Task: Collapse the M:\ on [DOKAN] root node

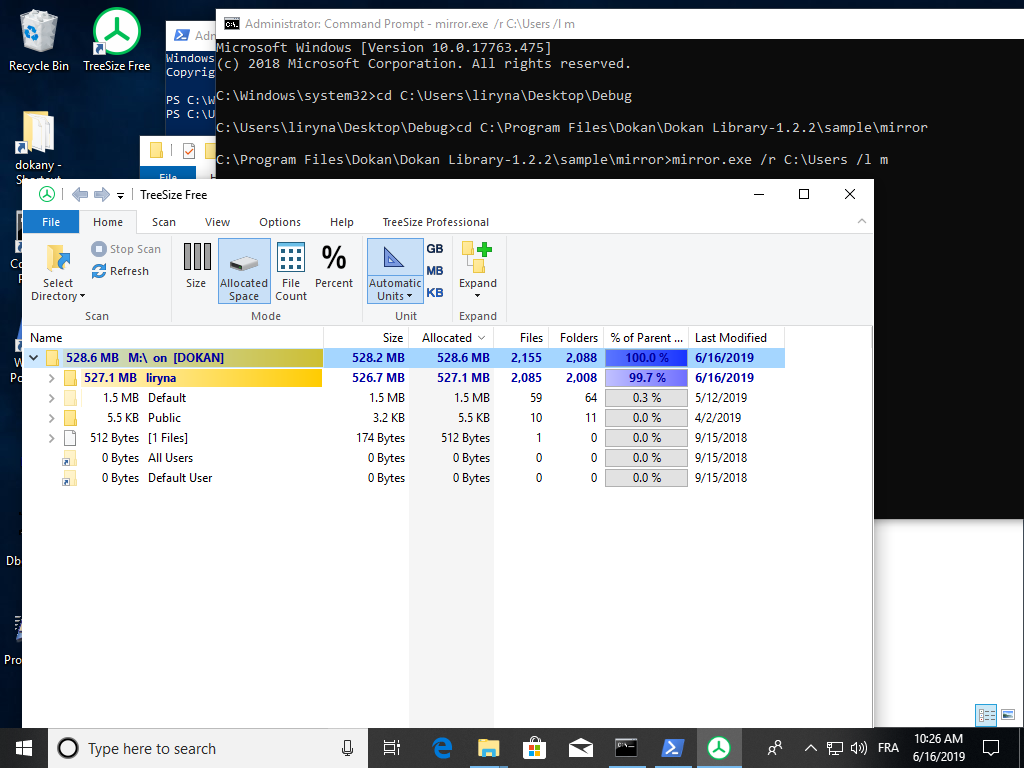Action: pos(33,357)
